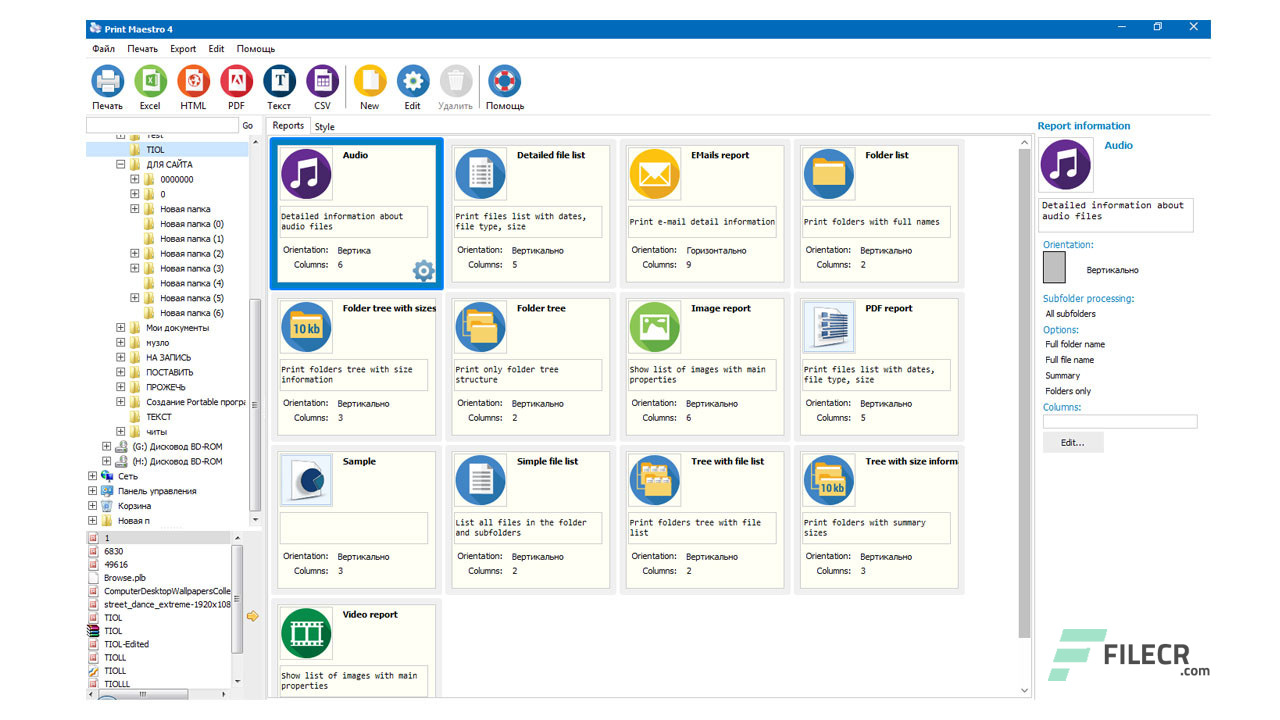Expand the музло folder

121,342
